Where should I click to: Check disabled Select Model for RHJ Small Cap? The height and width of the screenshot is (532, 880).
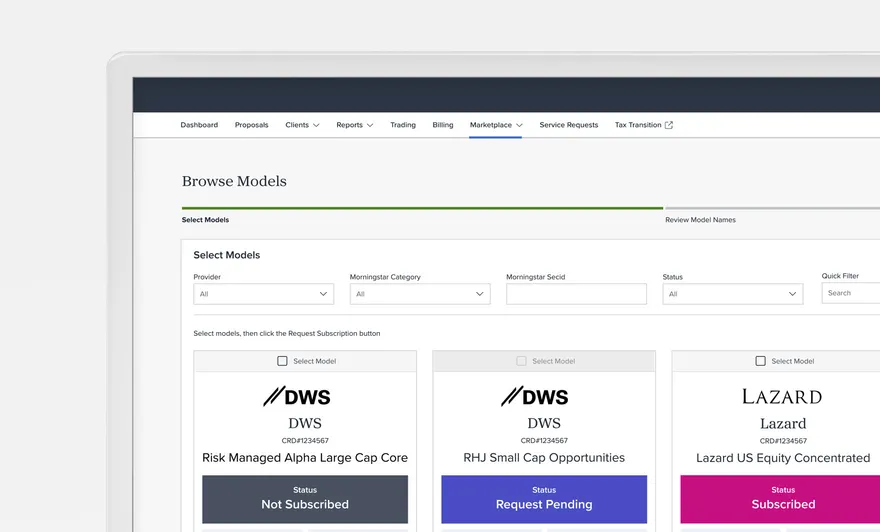coord(521,361)
